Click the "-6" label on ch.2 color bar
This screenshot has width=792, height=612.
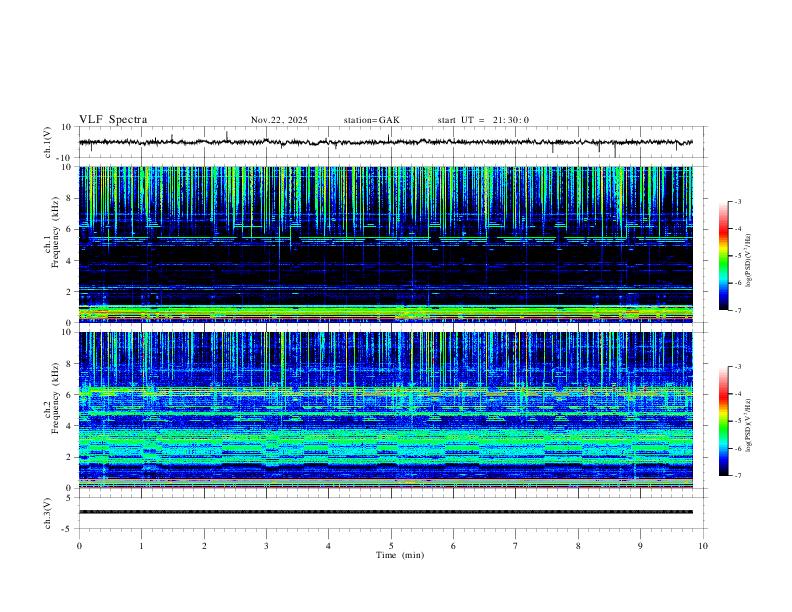coord(737,448)
